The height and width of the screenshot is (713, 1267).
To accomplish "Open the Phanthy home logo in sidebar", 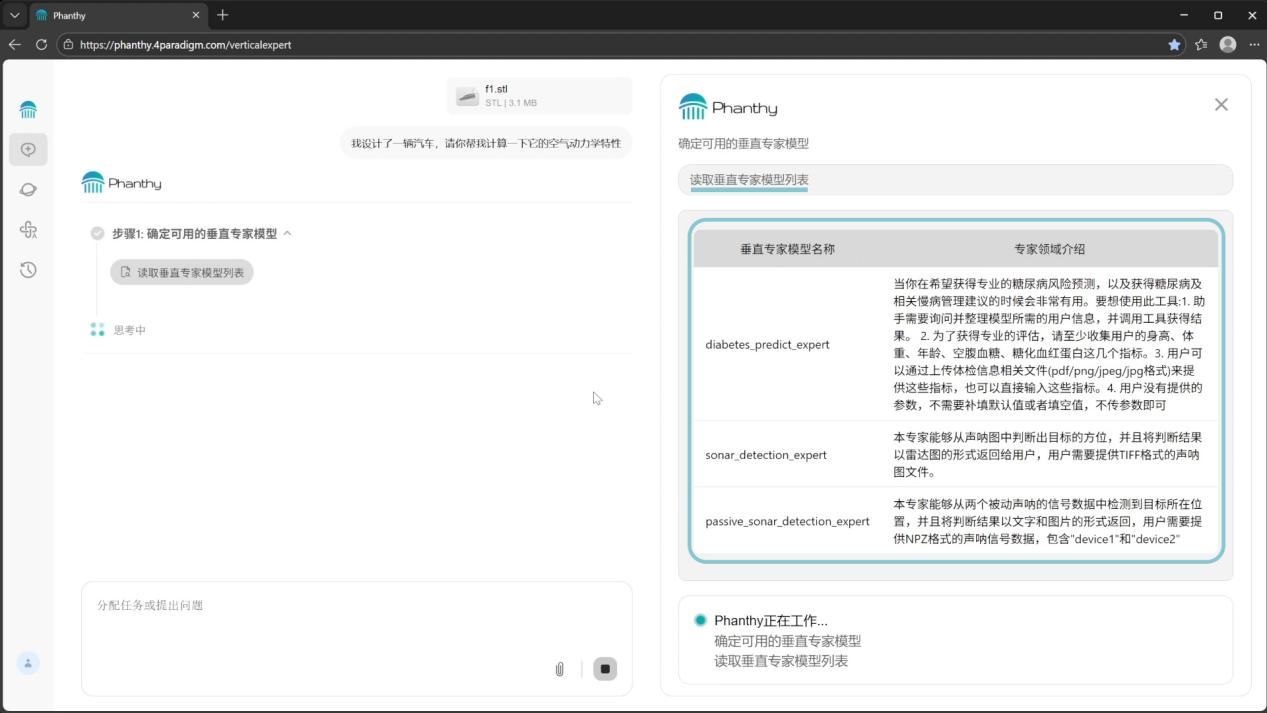I will coord(28,108).
